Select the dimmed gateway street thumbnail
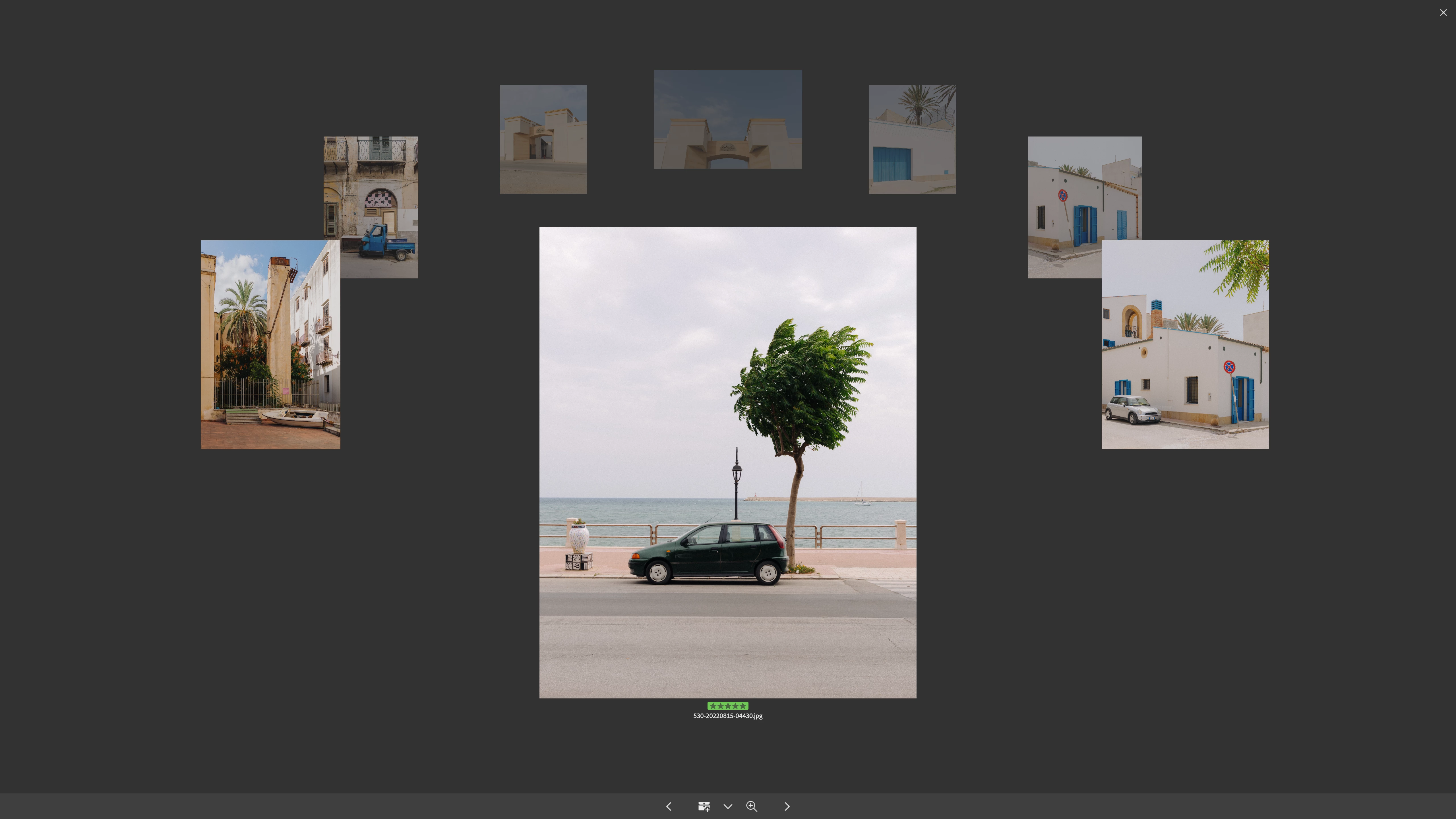The image size is (1456, 819). (543, 139)
